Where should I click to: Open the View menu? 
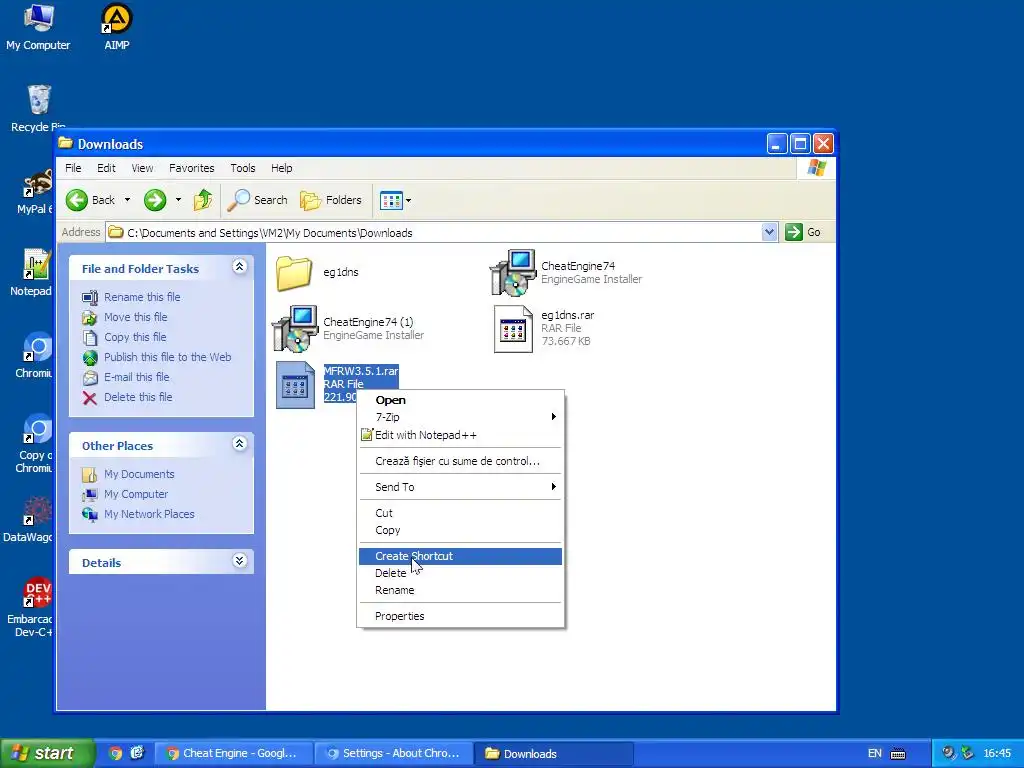click(x=142, y=168)
